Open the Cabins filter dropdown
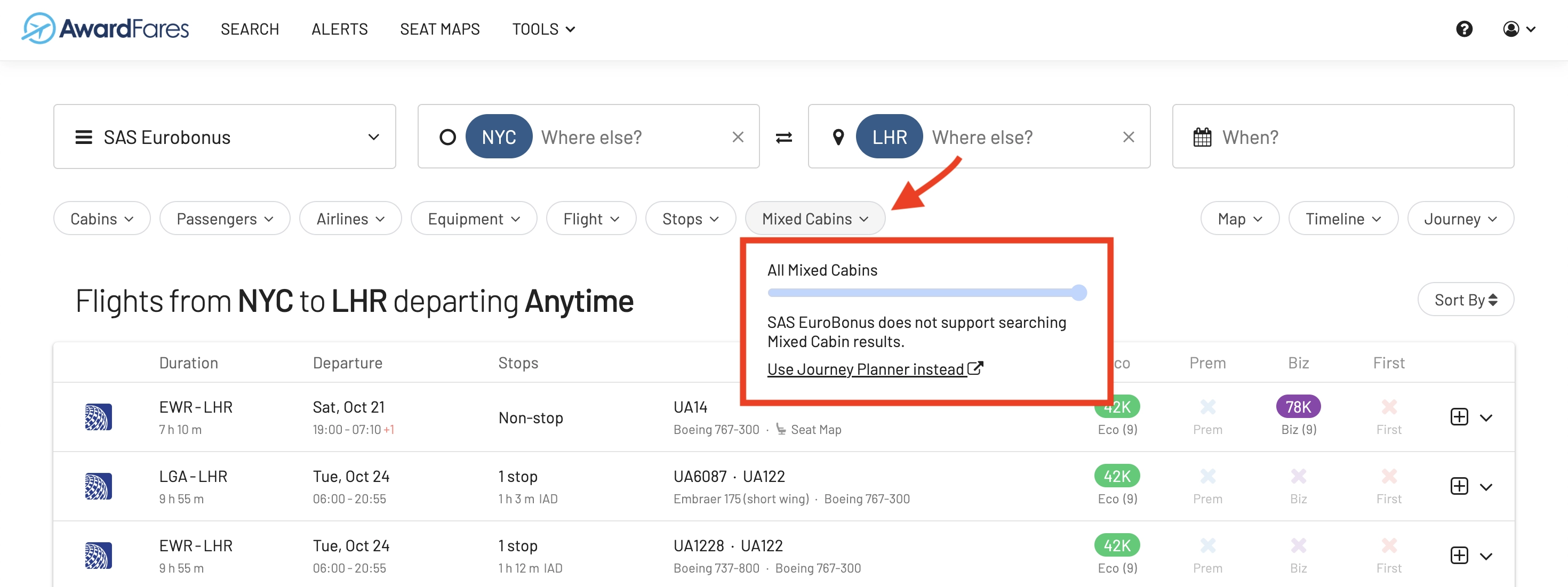 [x=102, y=219]
